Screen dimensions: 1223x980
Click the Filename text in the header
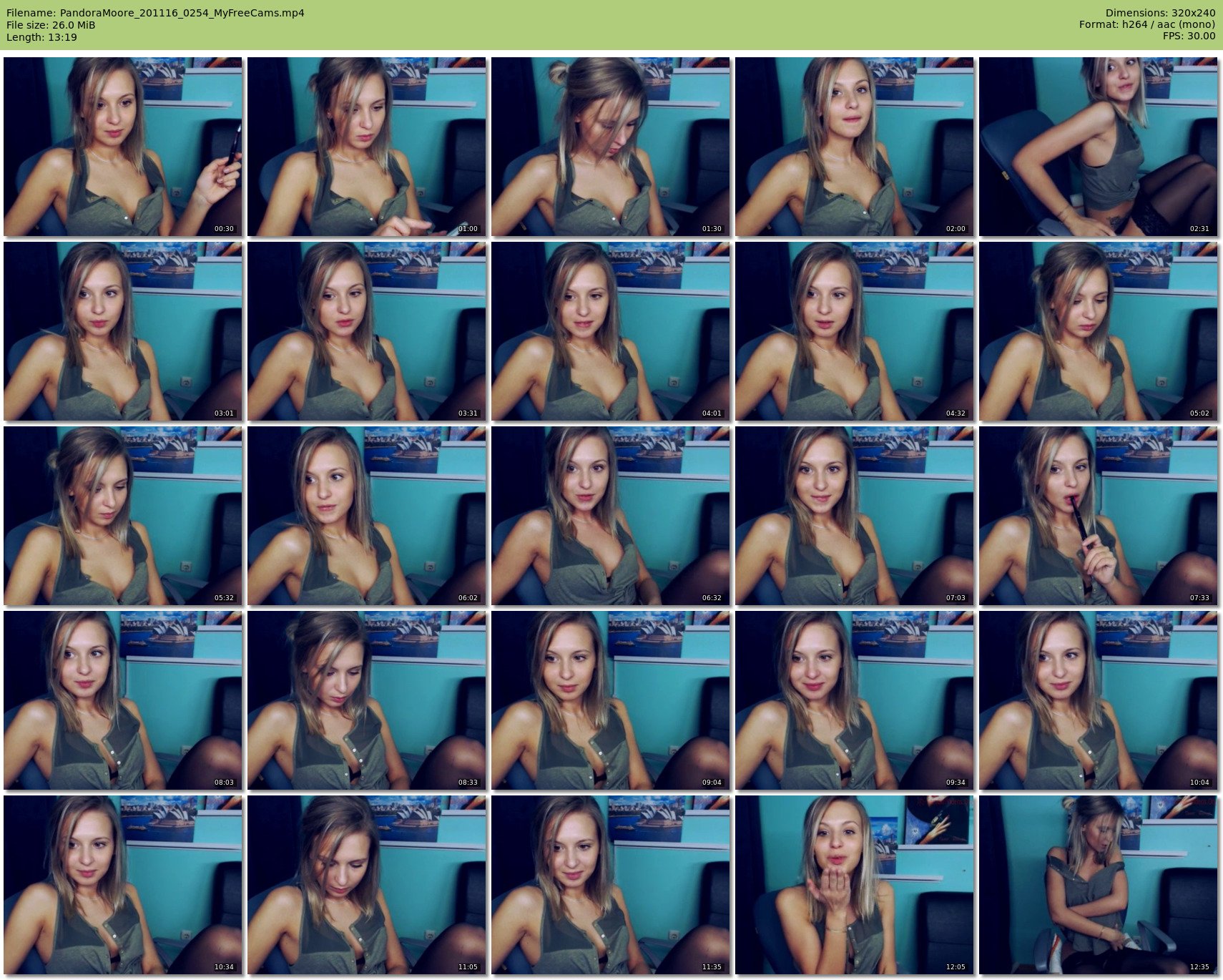155,13
